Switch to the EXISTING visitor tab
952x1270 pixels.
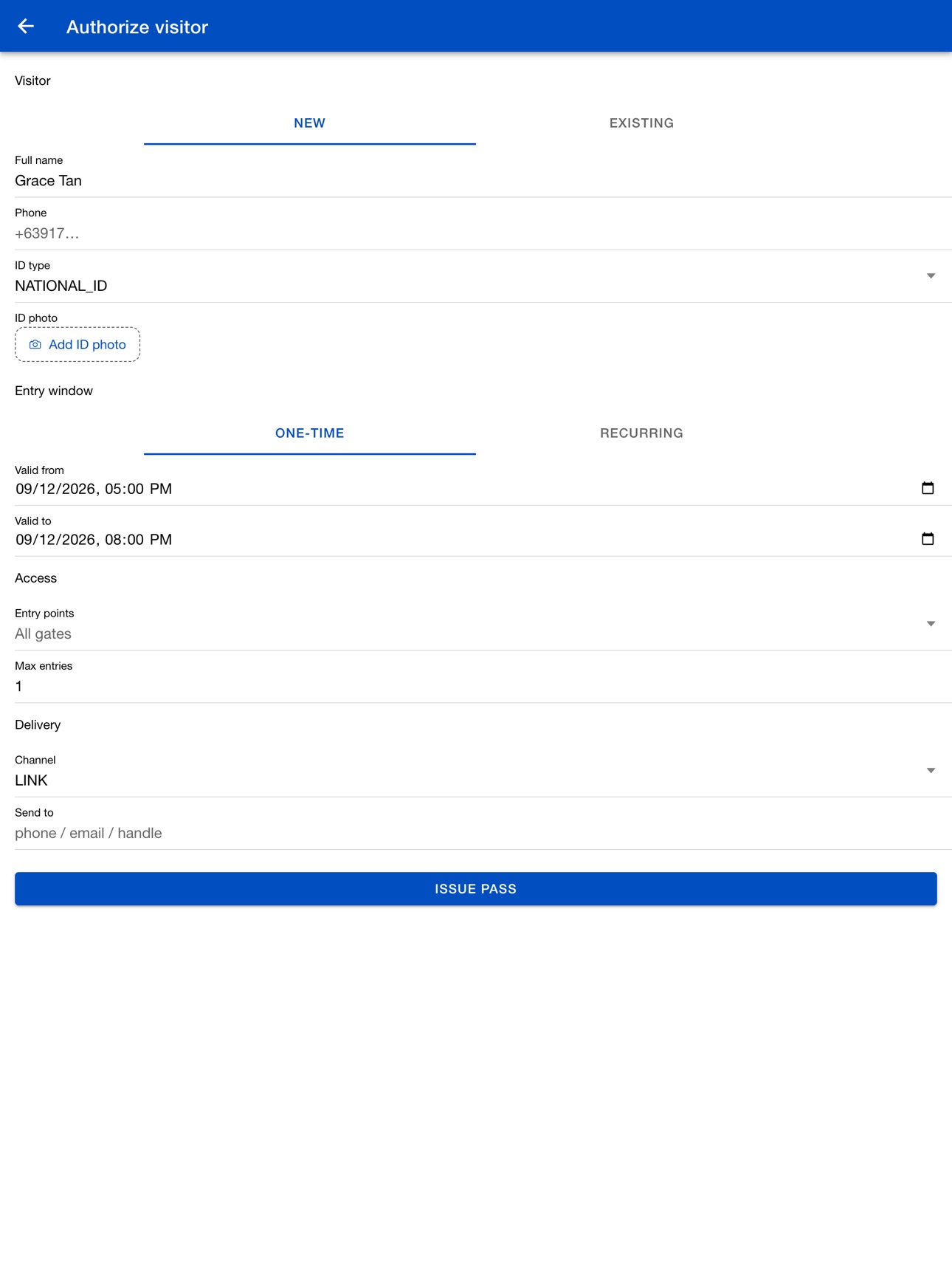(641, 123)
